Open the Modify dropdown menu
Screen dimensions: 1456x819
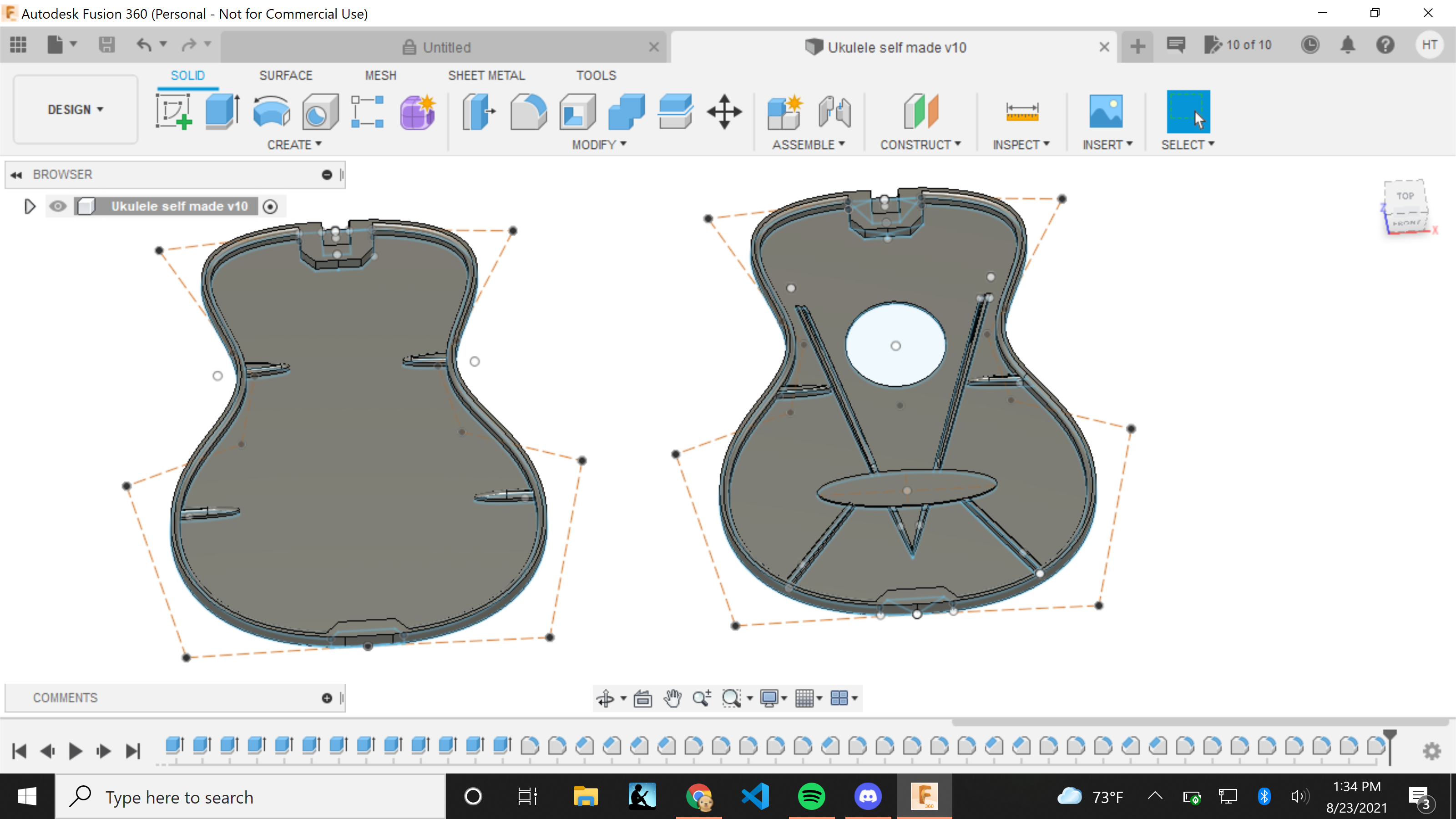(595, 144)
